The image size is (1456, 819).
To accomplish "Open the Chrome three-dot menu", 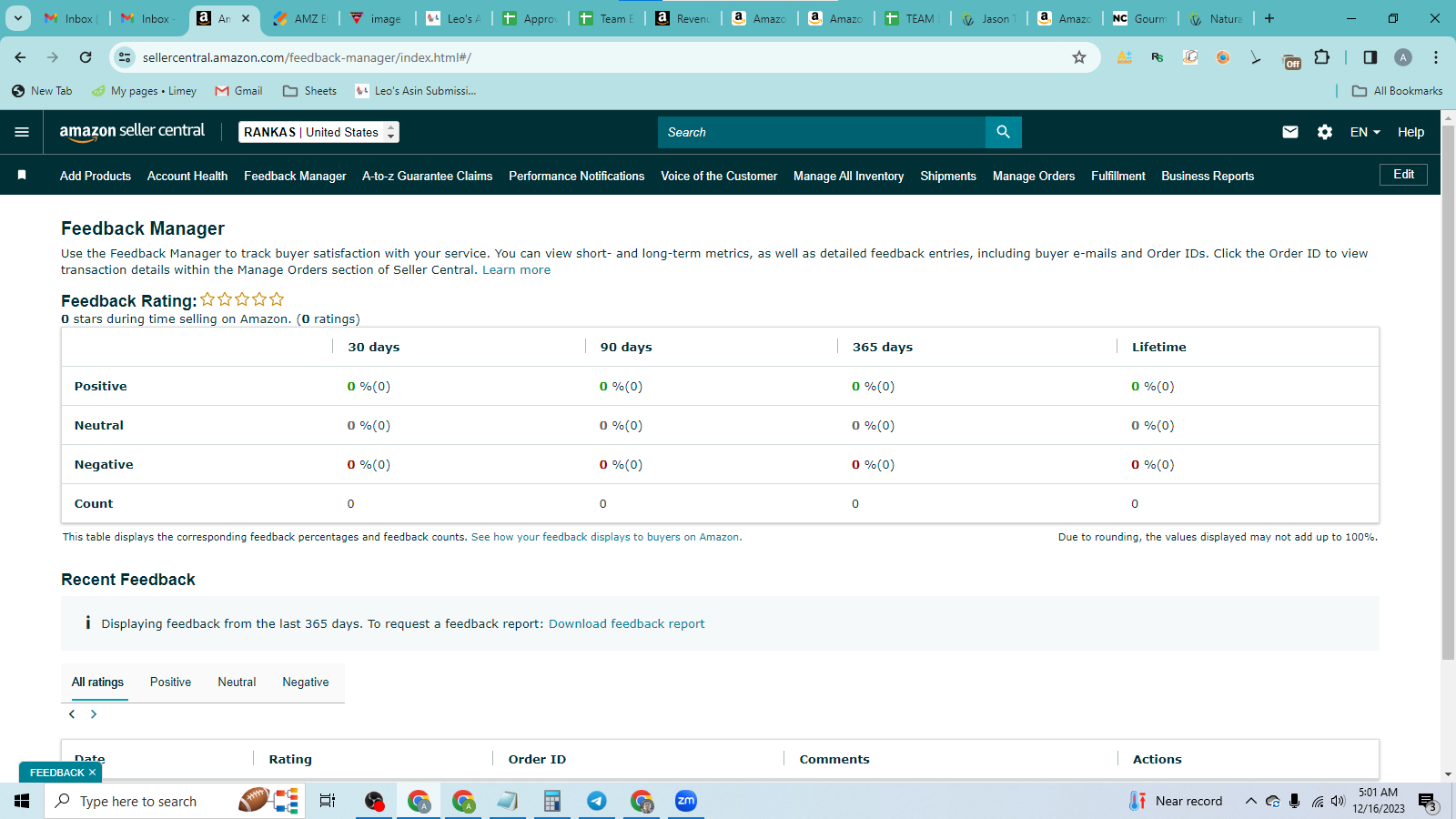I will coord(1436,57).
